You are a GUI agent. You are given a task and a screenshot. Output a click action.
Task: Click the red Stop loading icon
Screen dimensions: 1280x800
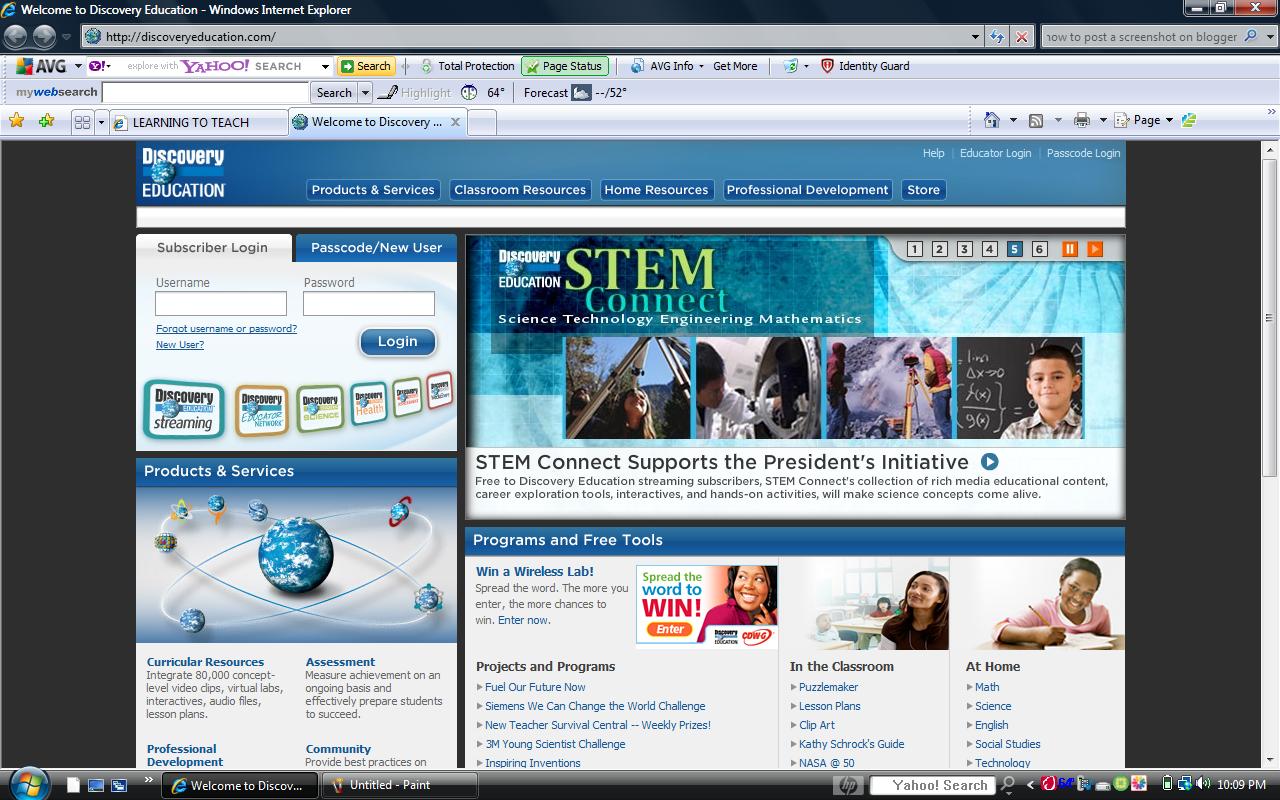click(x=1021, y=37)
